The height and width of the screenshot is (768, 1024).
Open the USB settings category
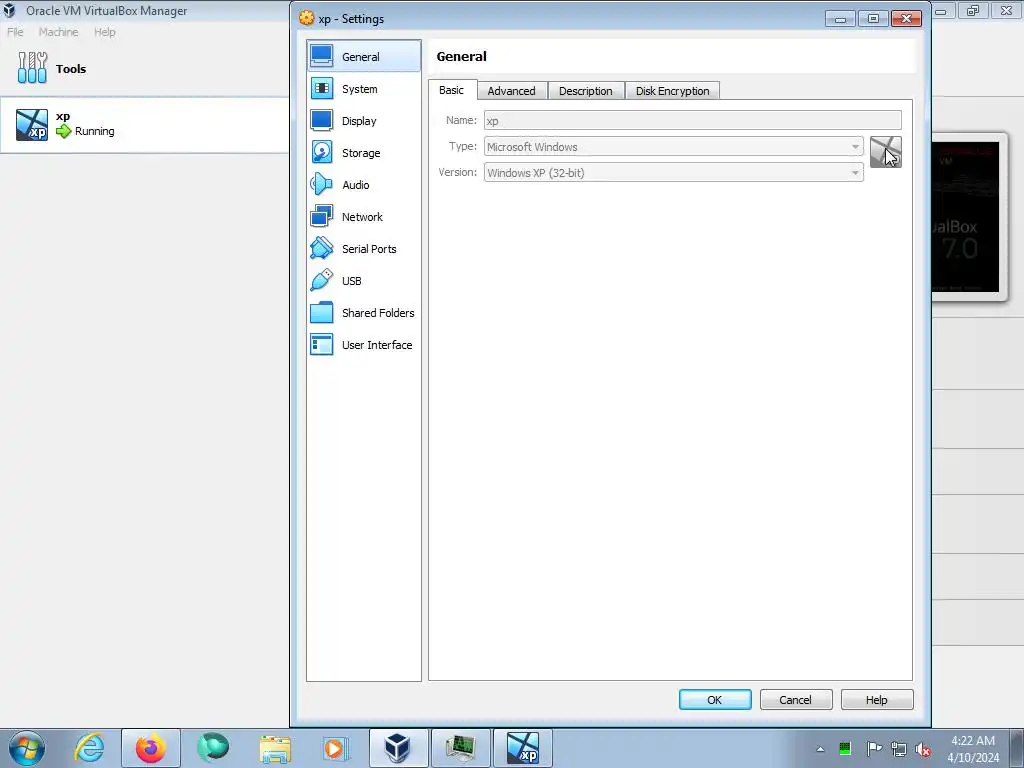click(x=364, y=281)
